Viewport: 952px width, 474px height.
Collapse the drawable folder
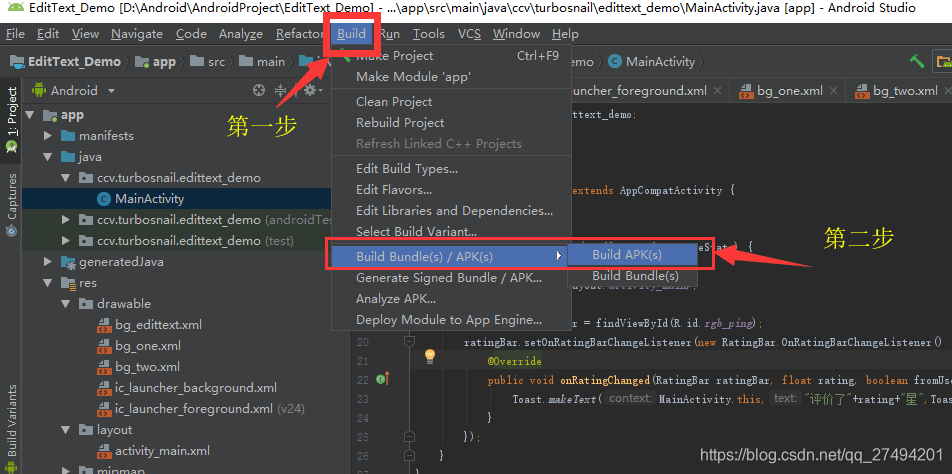[x=66, y=303]
